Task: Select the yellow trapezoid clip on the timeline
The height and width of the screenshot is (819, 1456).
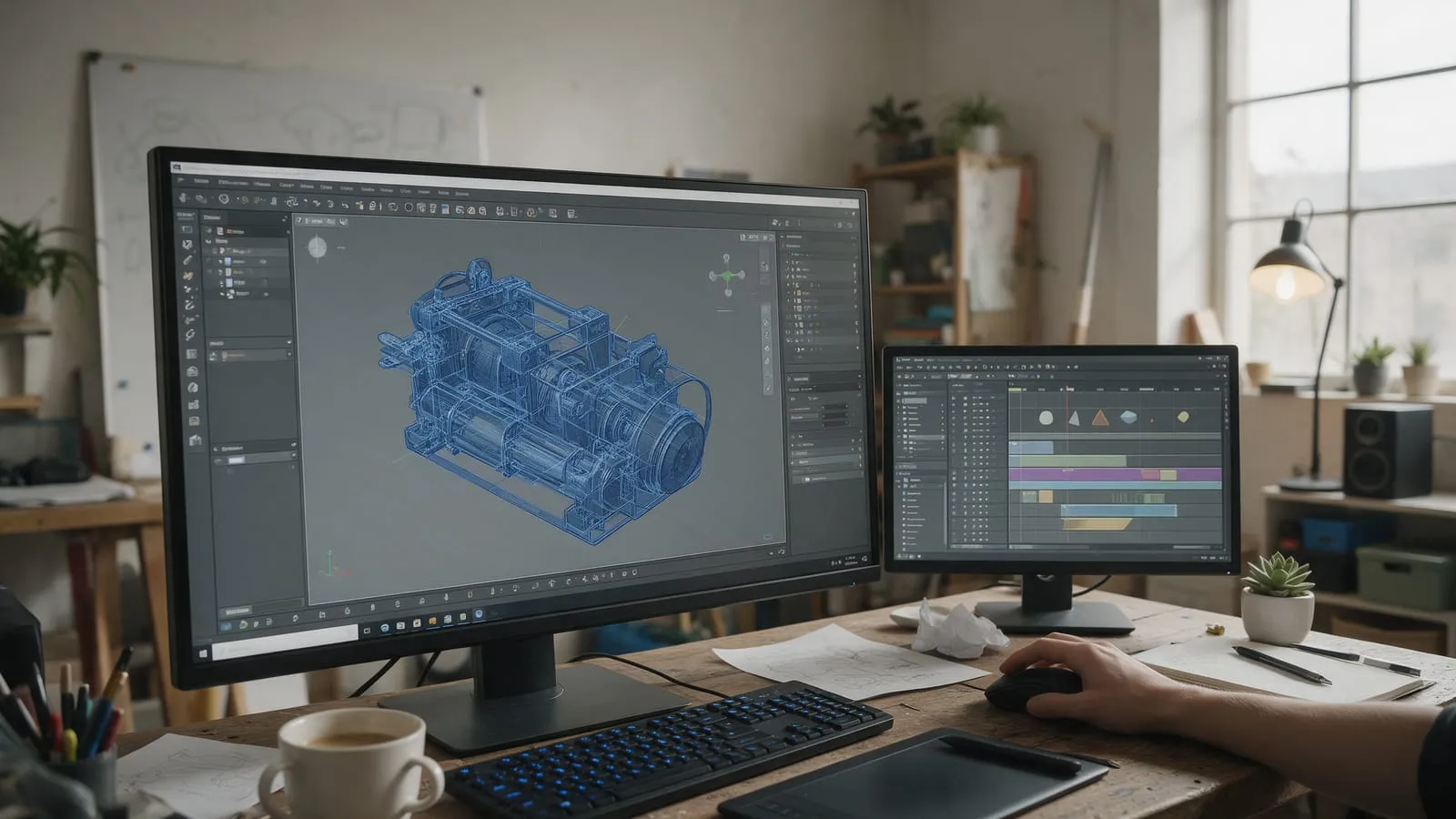Action: pyautogui.click(x=1097, y=524)
